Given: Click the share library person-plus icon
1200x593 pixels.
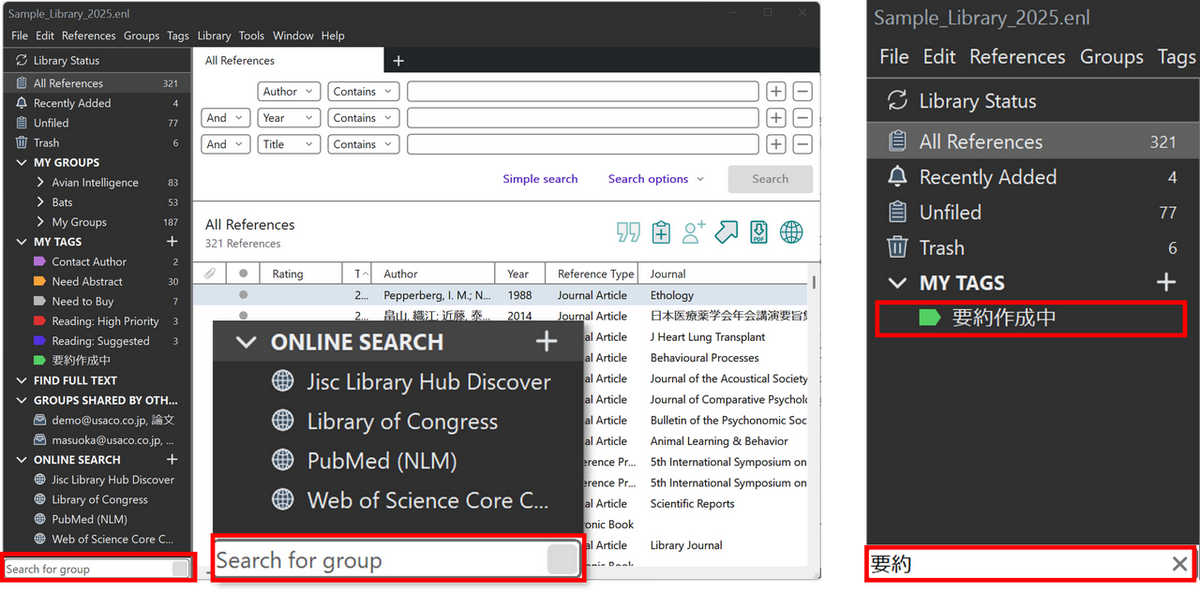Looking at the screenshot, I should (x=694, y=232).
